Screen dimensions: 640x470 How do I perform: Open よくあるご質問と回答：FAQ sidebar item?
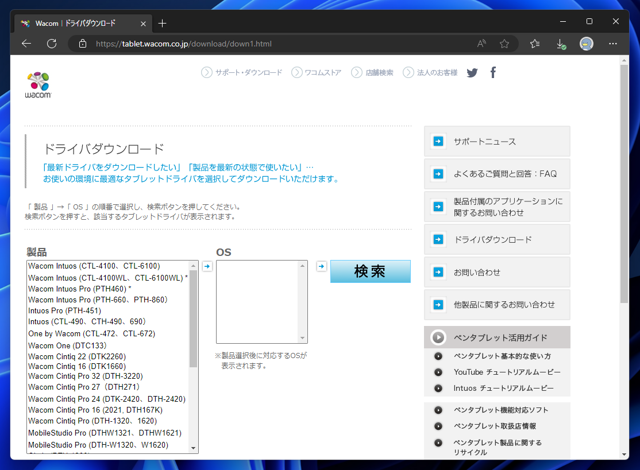tap(497, 174)
